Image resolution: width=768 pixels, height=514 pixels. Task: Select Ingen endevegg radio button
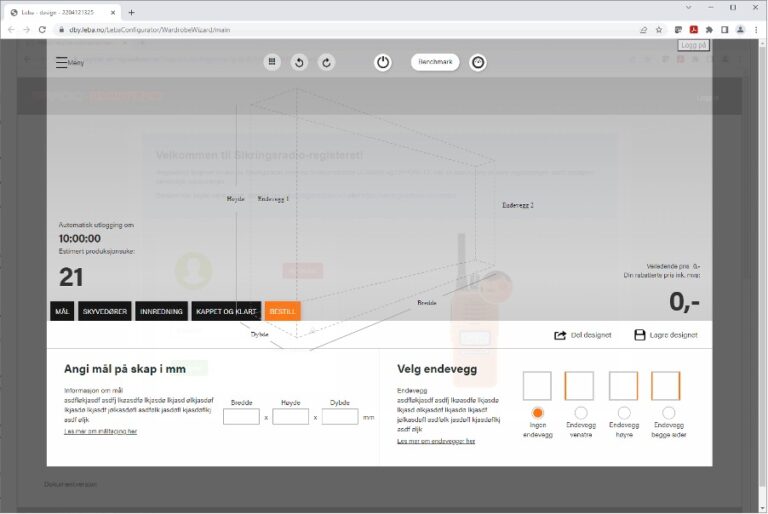(537, 413)
